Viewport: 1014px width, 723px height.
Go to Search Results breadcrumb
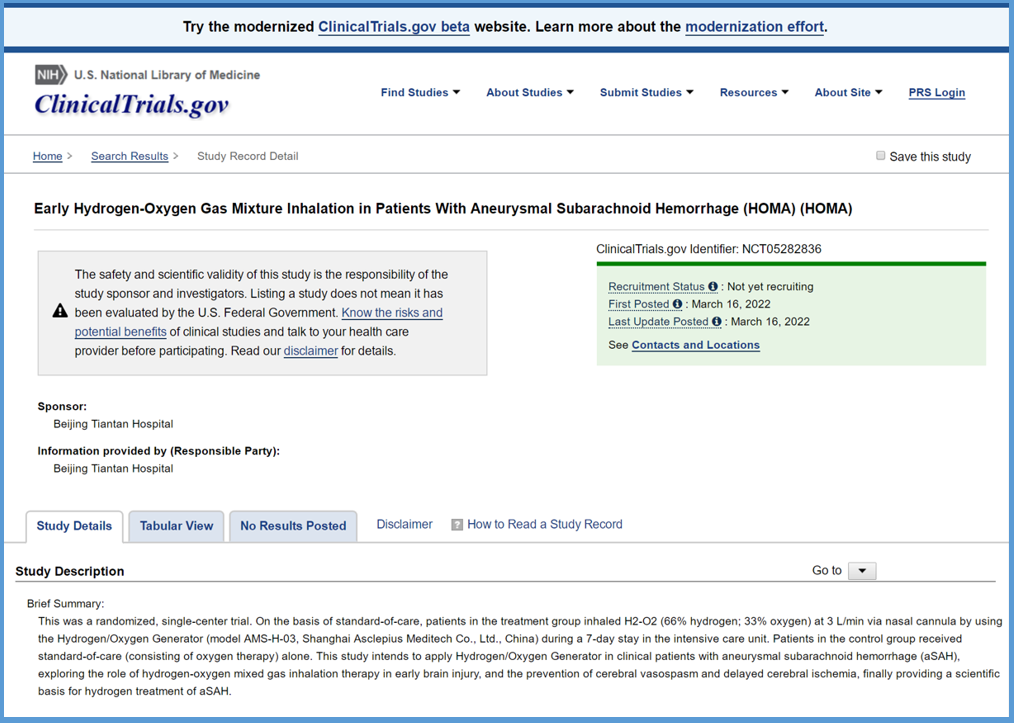pyautogui.click(x=129, y=156)
